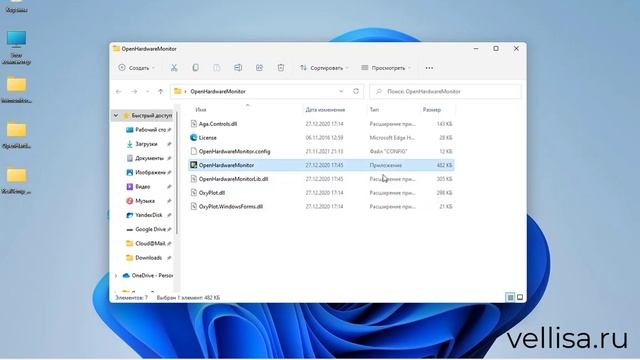The width and height of the screenshot is (640, 360).
Task: Open Видео in sidebar
Action: 149,187
